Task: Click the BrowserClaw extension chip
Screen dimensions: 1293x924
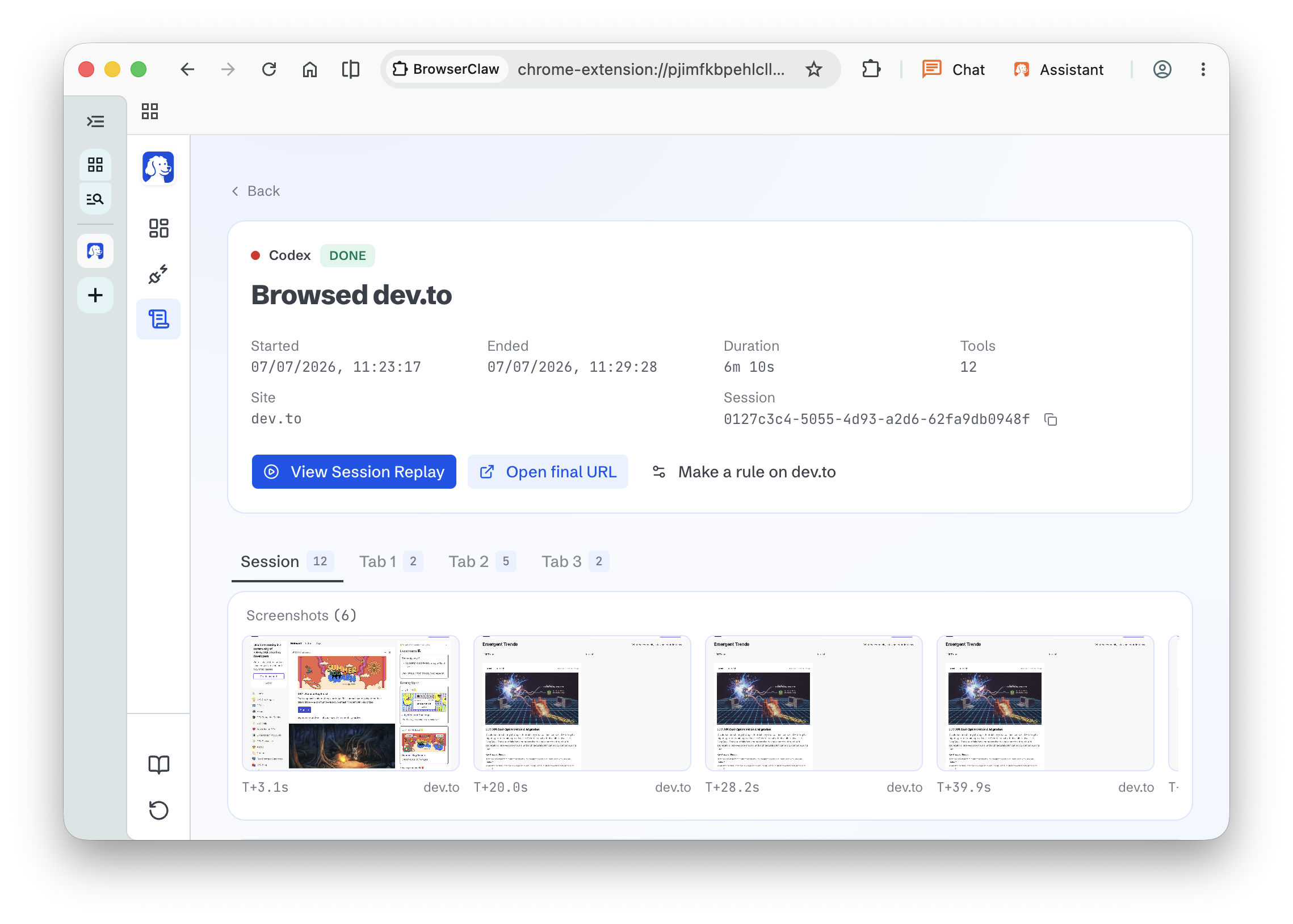Action: 447,69
